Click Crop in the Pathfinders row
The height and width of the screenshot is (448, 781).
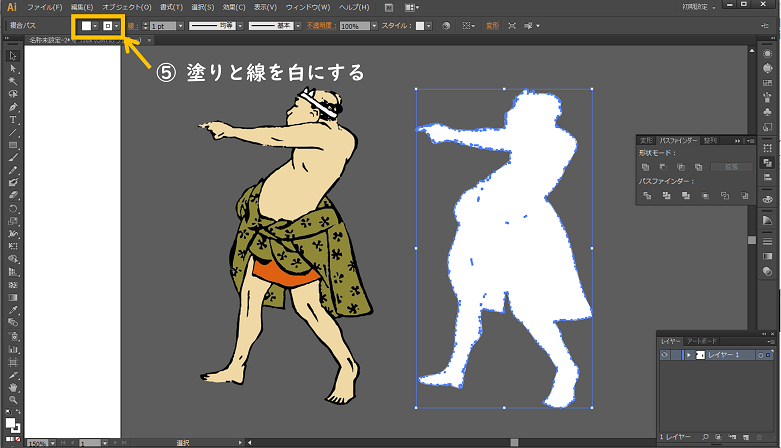click(705, 196)
